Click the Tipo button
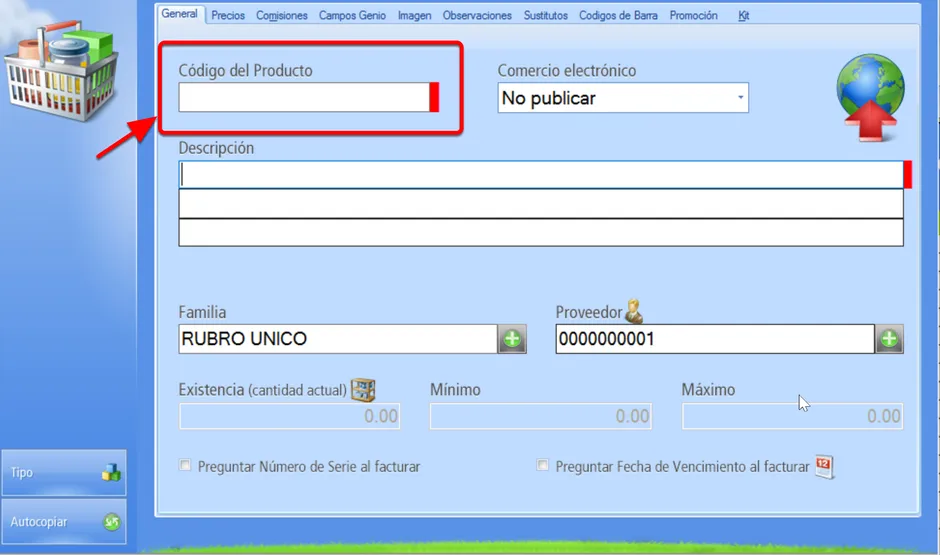Screen dimensions: 940x555 click(64, 472)
